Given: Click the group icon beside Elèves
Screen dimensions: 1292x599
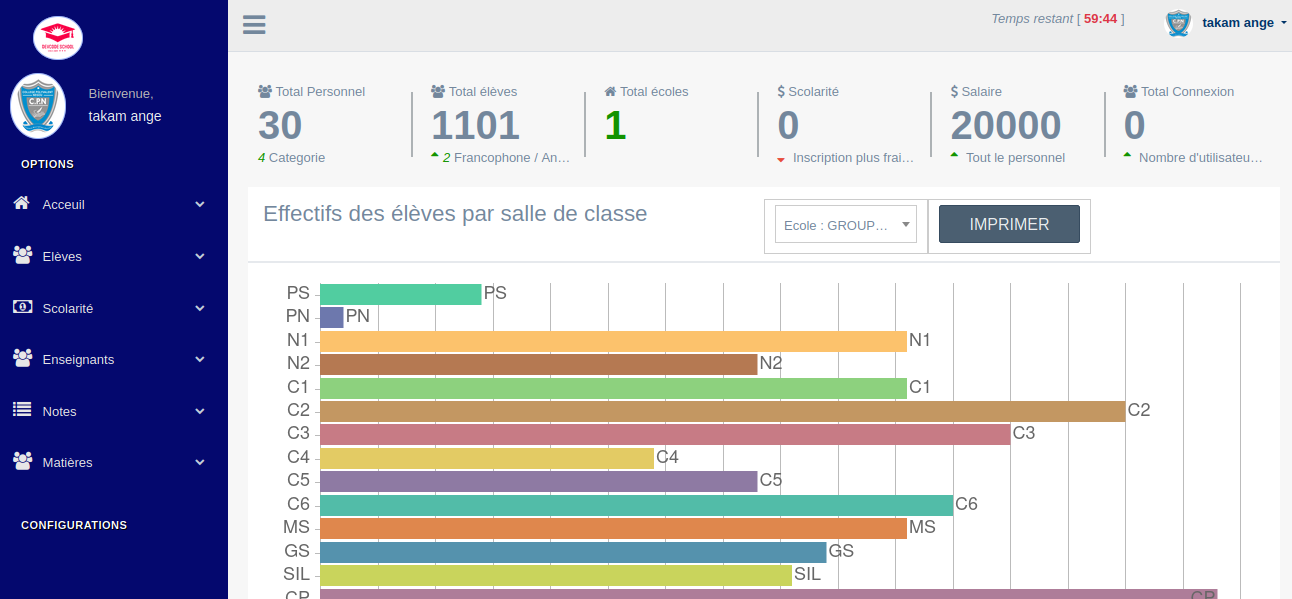Looking at the screenshot, I should pos(22,255).
